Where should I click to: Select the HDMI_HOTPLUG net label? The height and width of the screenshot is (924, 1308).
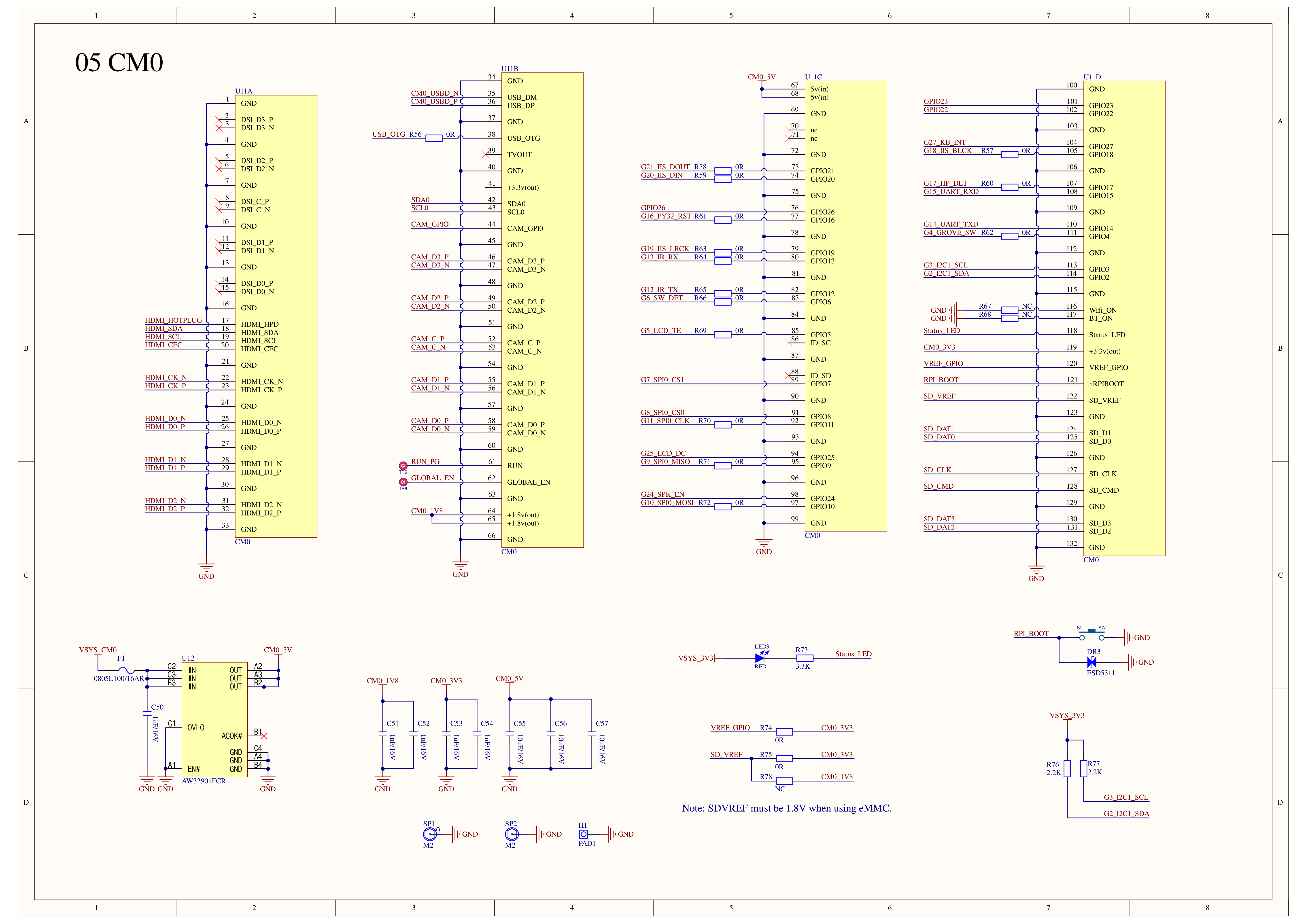point(174,321)
